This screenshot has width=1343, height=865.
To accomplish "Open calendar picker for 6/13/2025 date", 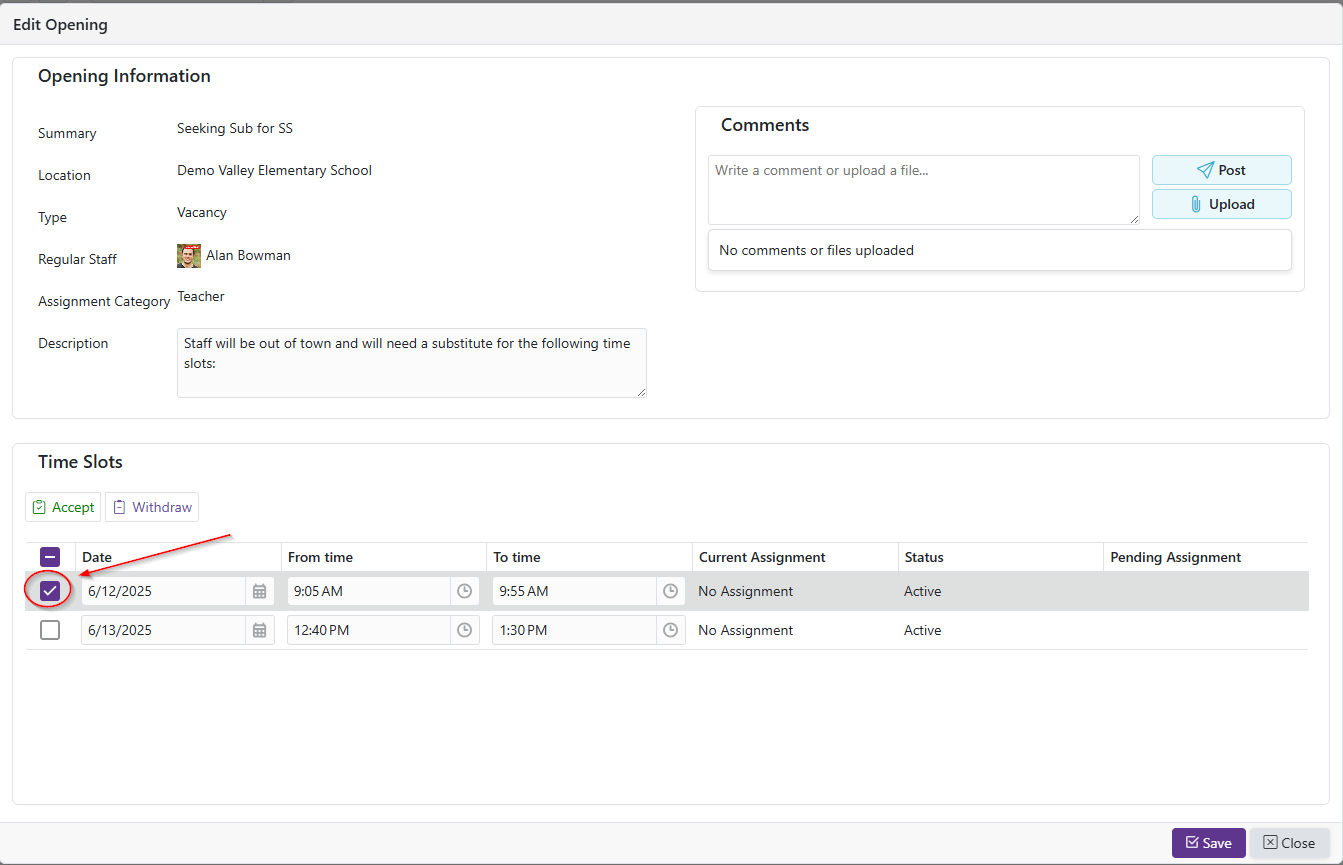I will [x=260, y=630].
